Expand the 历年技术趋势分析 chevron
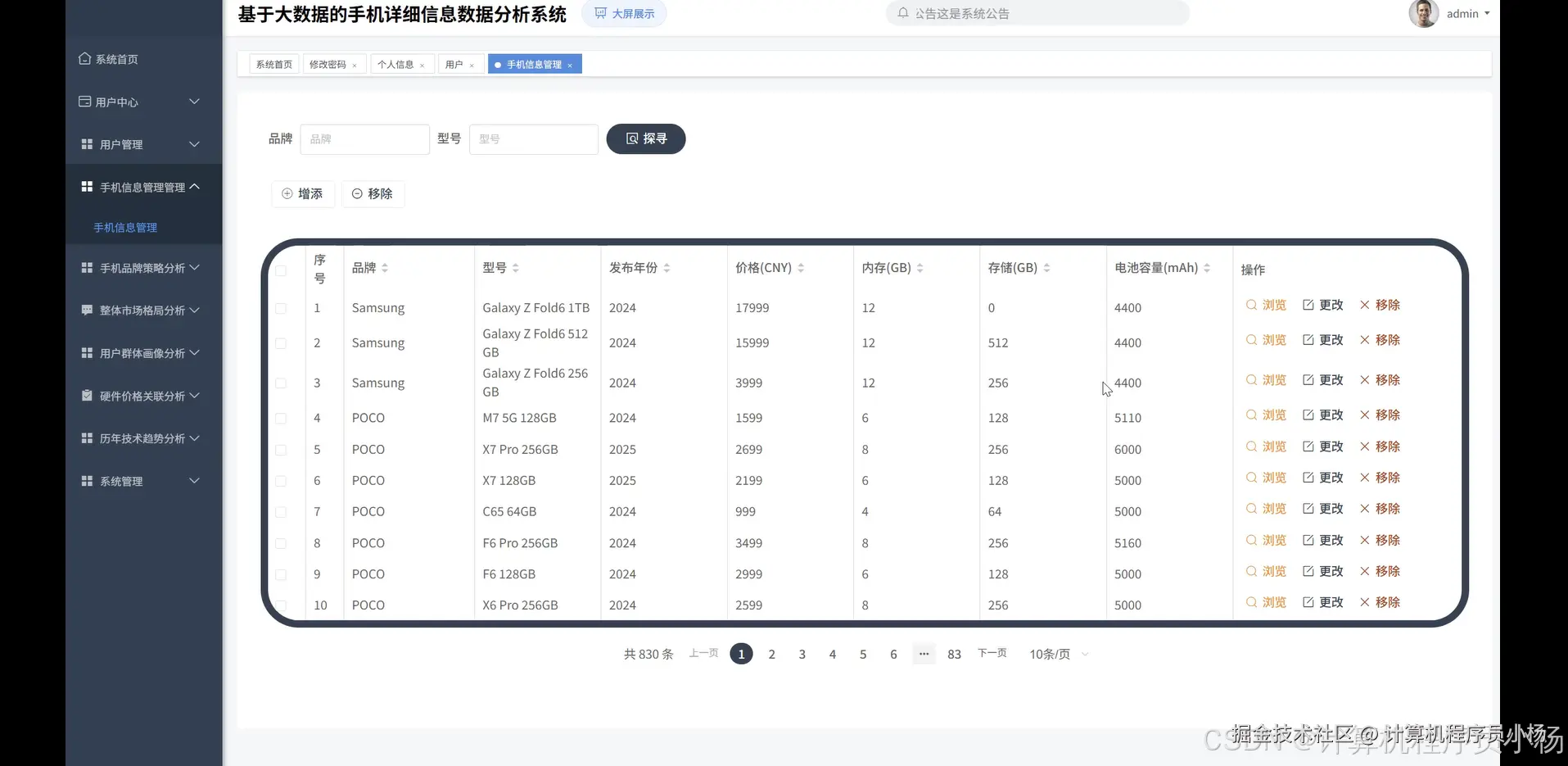The image size is (1568, 766). [x=194, y=438]
